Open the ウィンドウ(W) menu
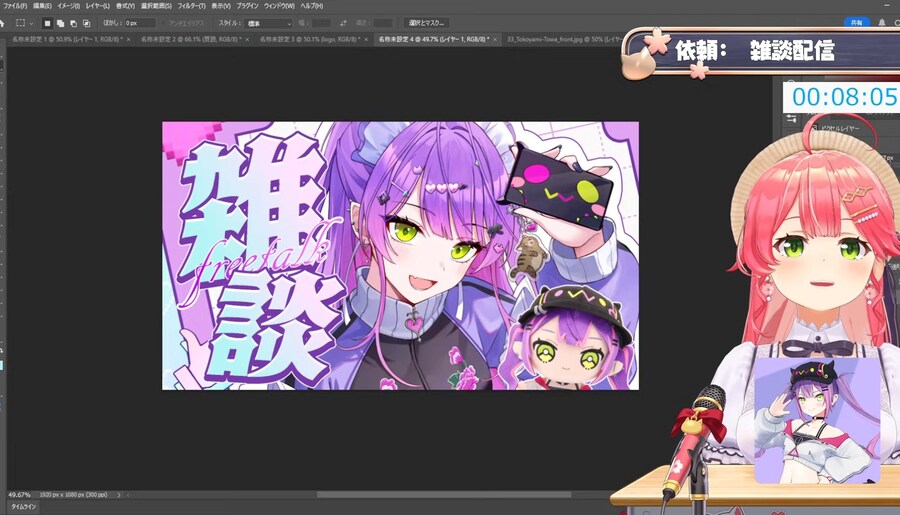This screenshot has width=900, height=515. click(280, 6)
